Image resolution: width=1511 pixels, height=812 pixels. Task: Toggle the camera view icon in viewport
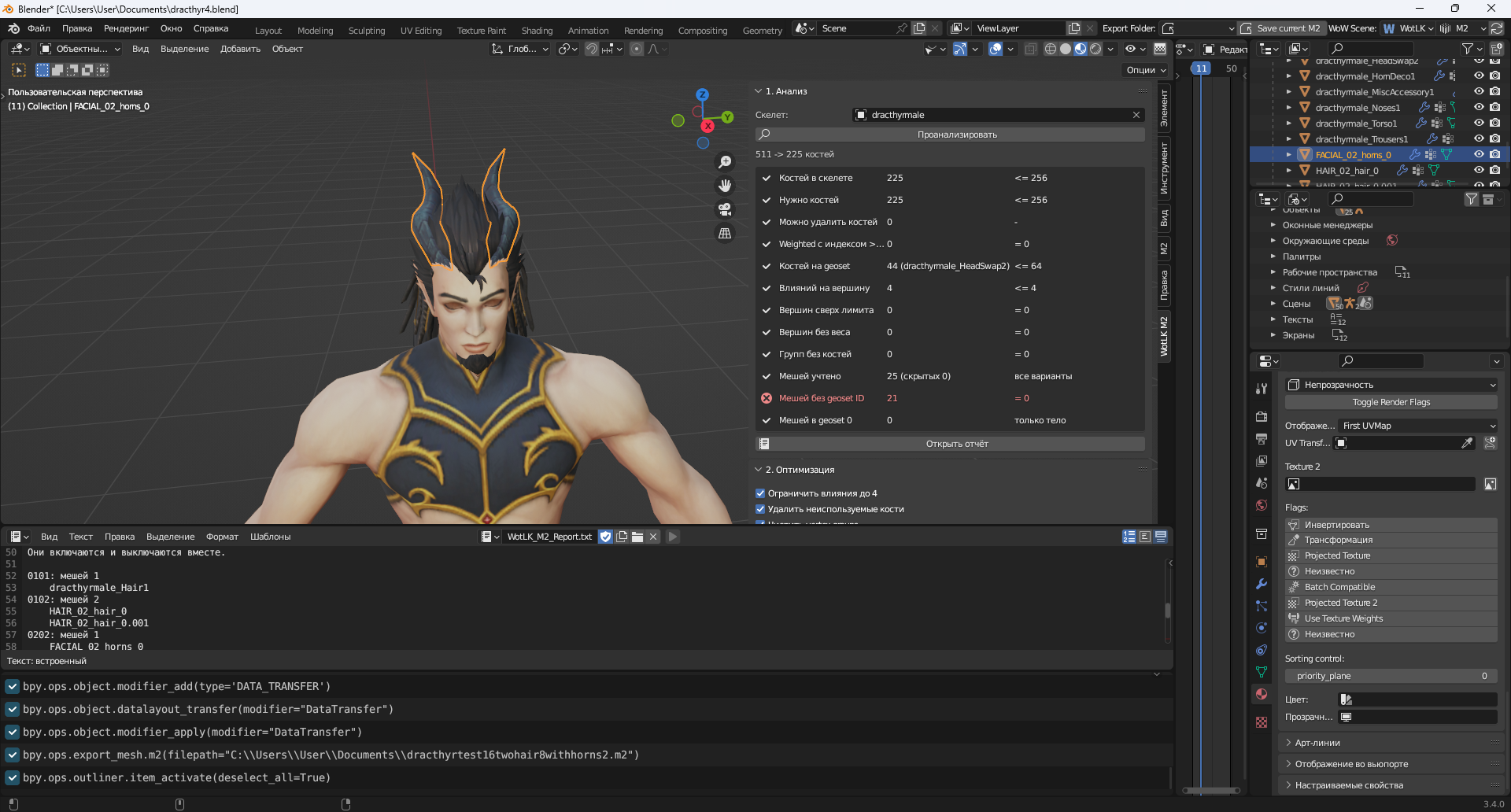point(725,209)
